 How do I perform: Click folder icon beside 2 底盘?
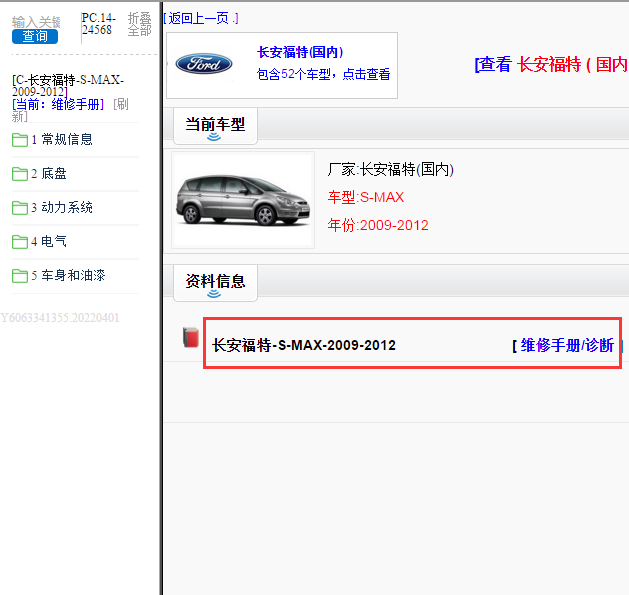point(20,174)
